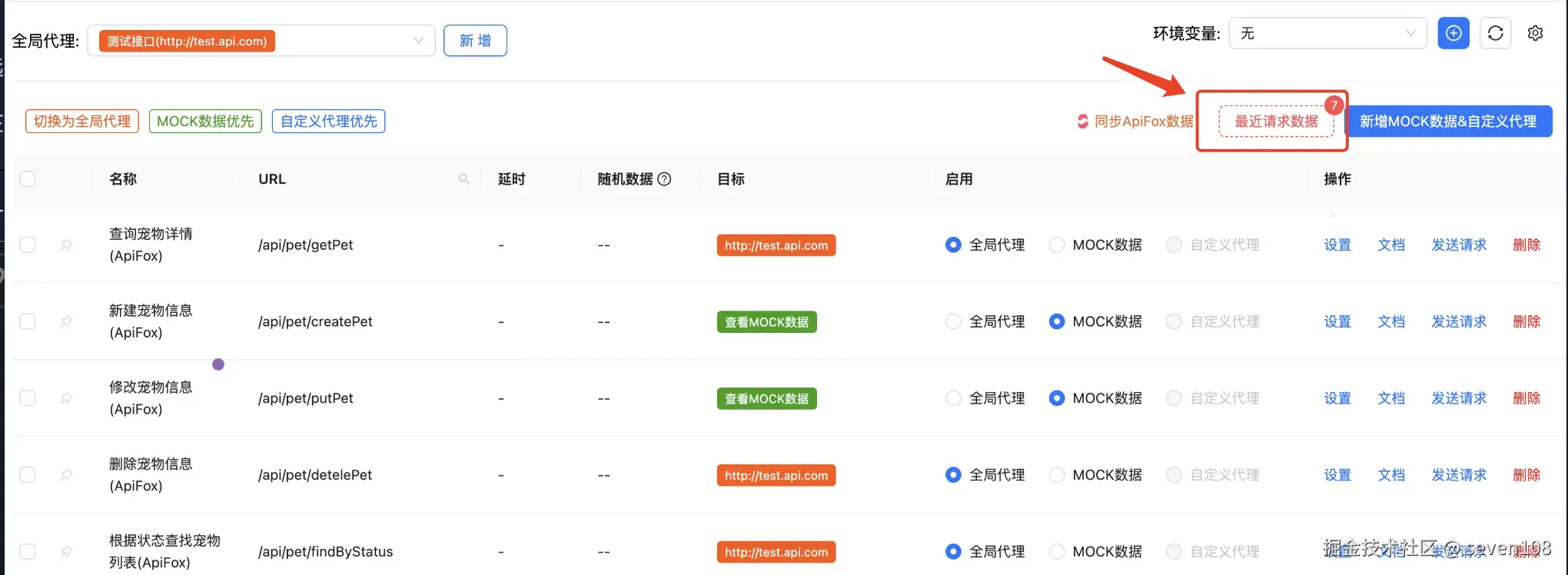1568x575 pixels.
Task: Pin the 查询宠物详情 row
Action: pos(66,245)
